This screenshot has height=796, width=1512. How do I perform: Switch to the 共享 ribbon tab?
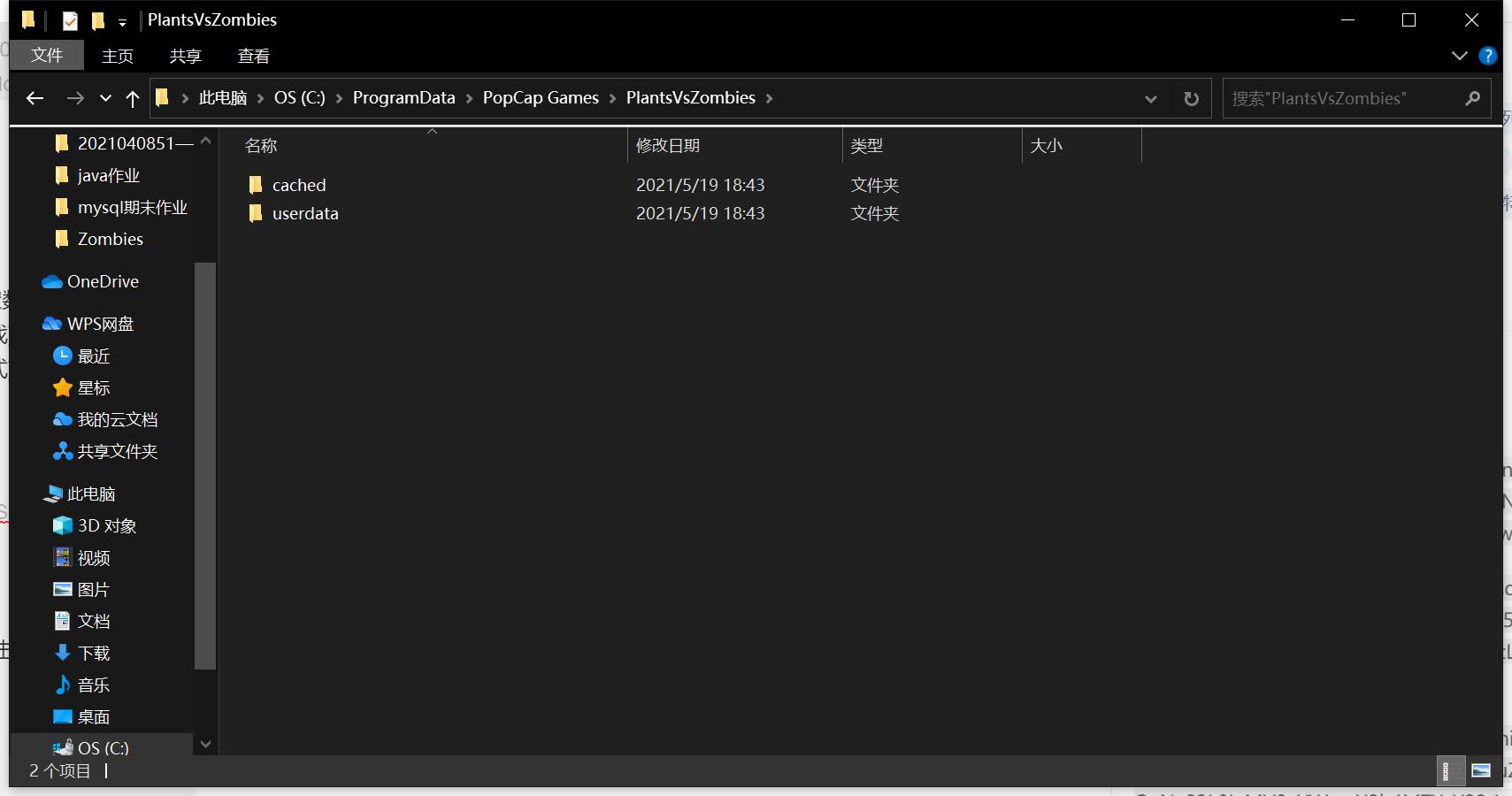186,56
